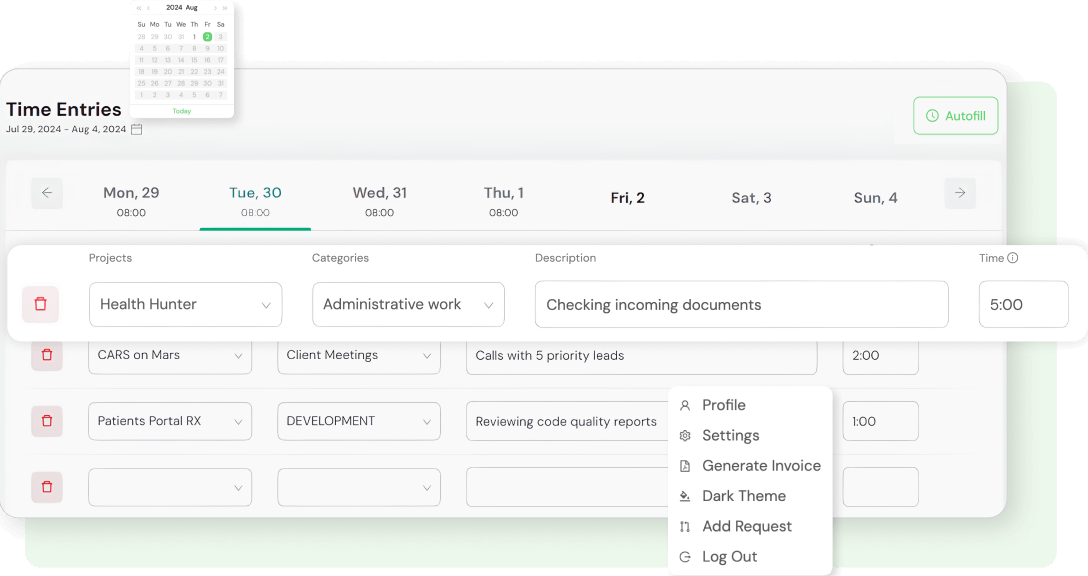Click the trash icon on the empty row

tap(47, 487)
